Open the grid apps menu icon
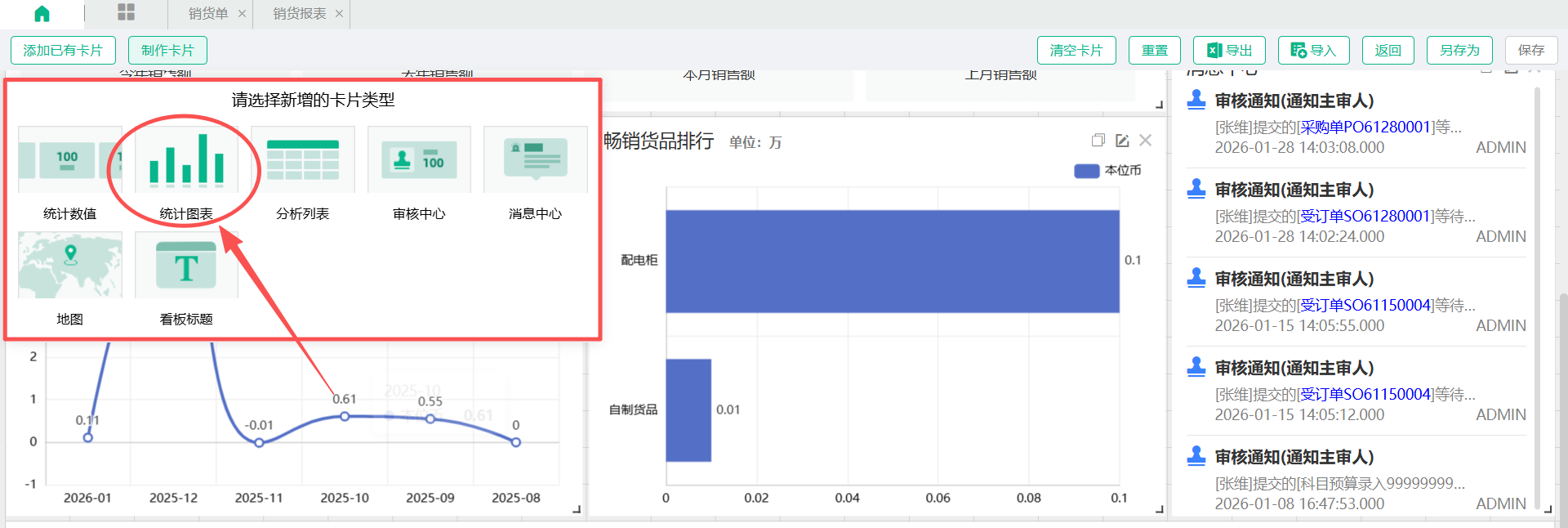This screenshot has width=1568, height=528. tap(126, 12)
